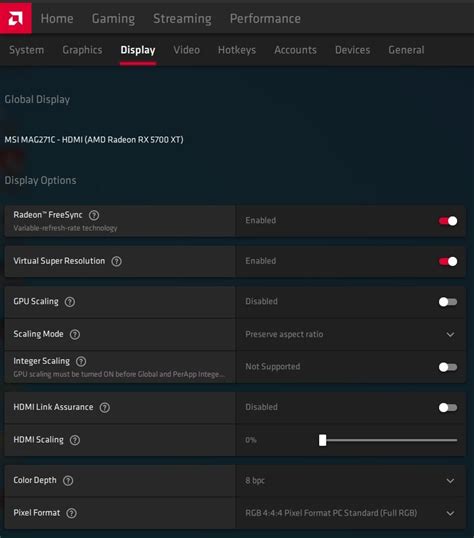Enable HDMI Link Assurance switch

tap(448, 408)
